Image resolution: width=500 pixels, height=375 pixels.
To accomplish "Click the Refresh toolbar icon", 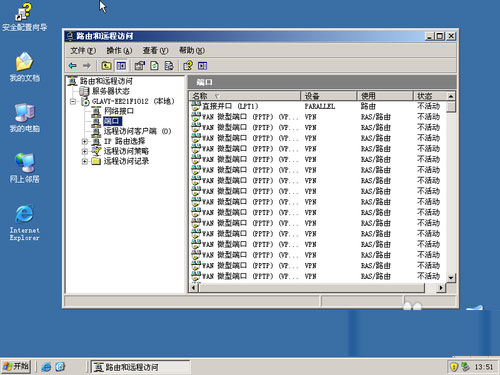I will (x=154, y=66).
